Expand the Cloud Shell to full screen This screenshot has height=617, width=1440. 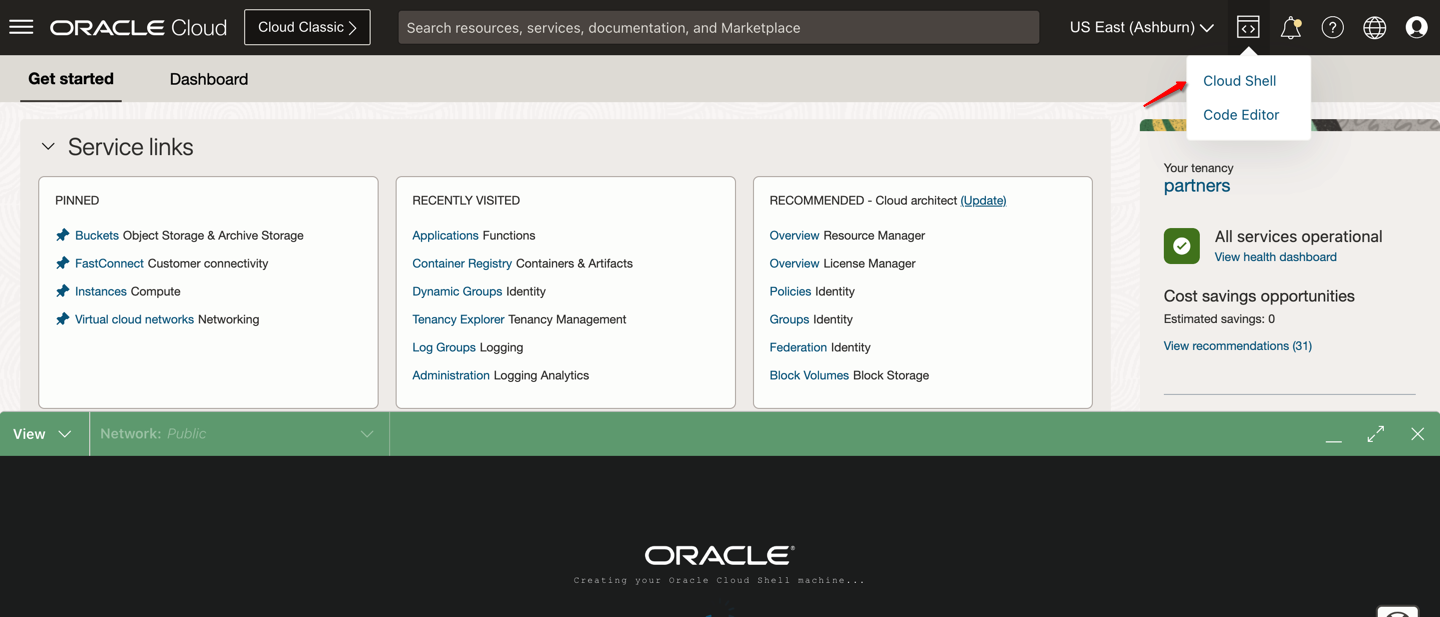(x=1375, y=433)
